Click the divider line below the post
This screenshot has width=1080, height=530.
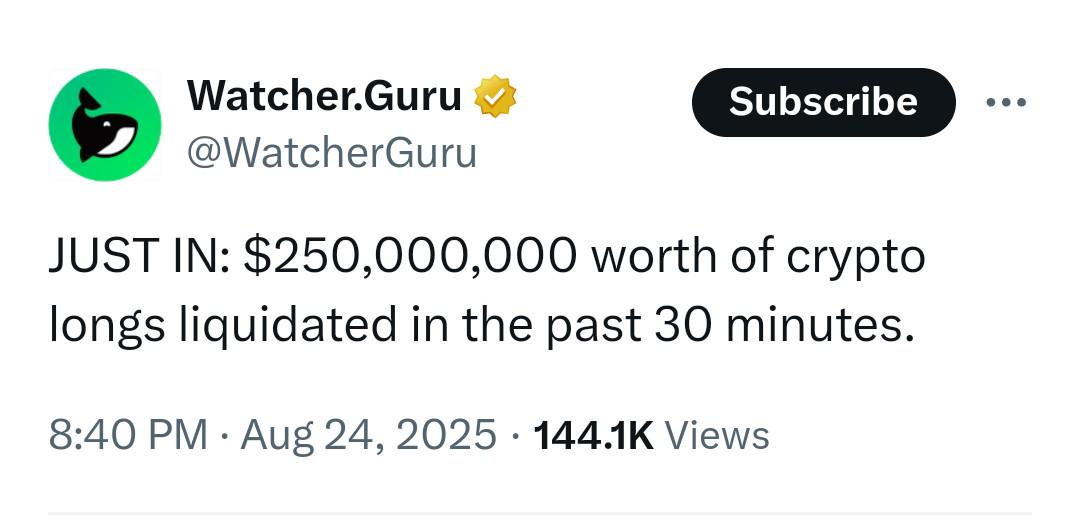click(x=539, y=513)
